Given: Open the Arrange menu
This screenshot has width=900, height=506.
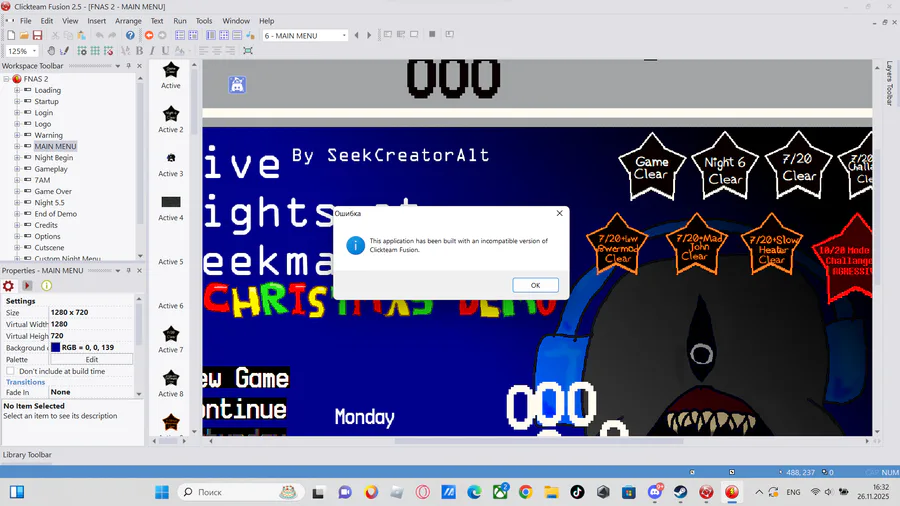Looking at the screenshot, I should [128, 21].
